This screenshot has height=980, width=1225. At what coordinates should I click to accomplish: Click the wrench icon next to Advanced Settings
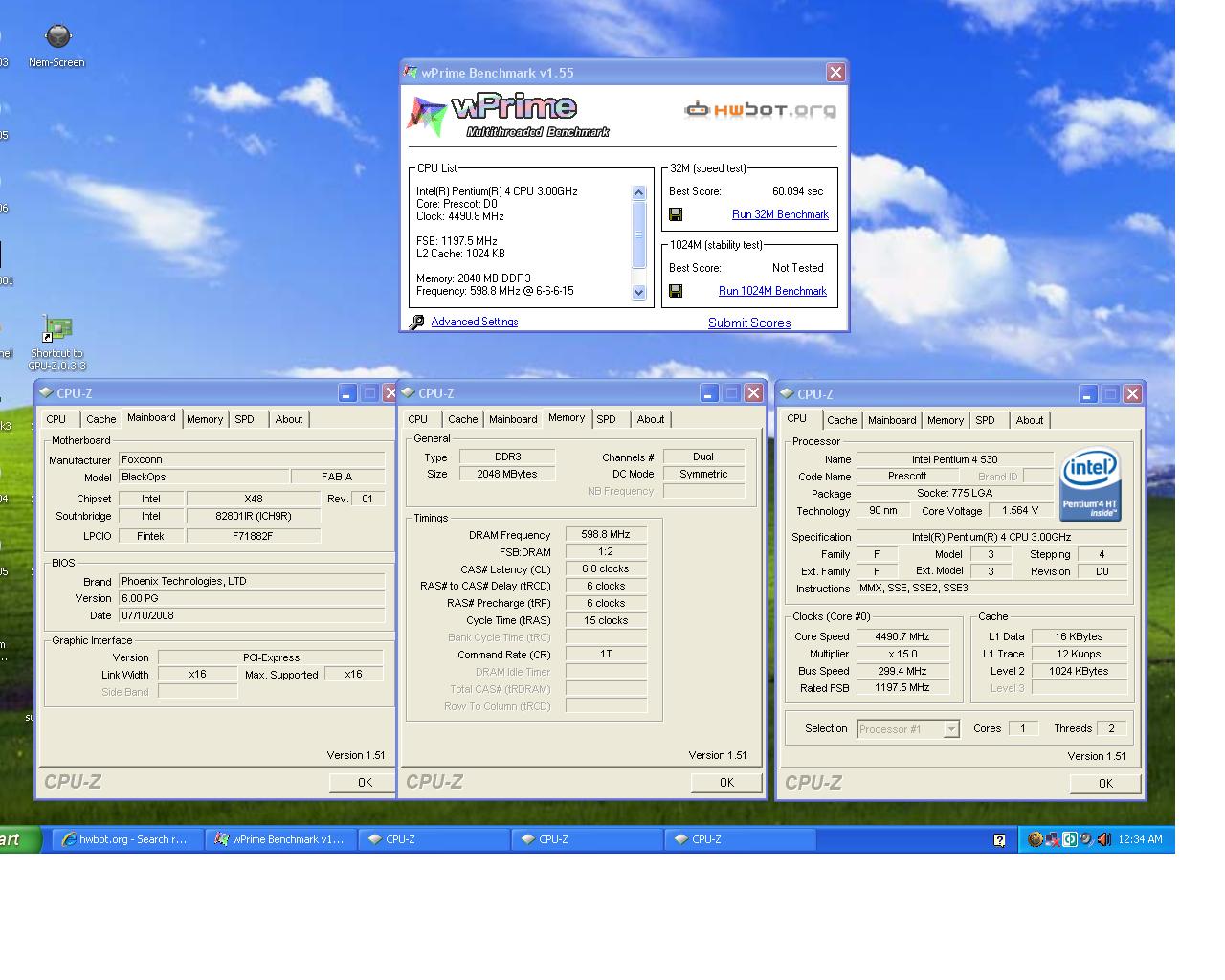pyautogui.click(x=416, y=323)
